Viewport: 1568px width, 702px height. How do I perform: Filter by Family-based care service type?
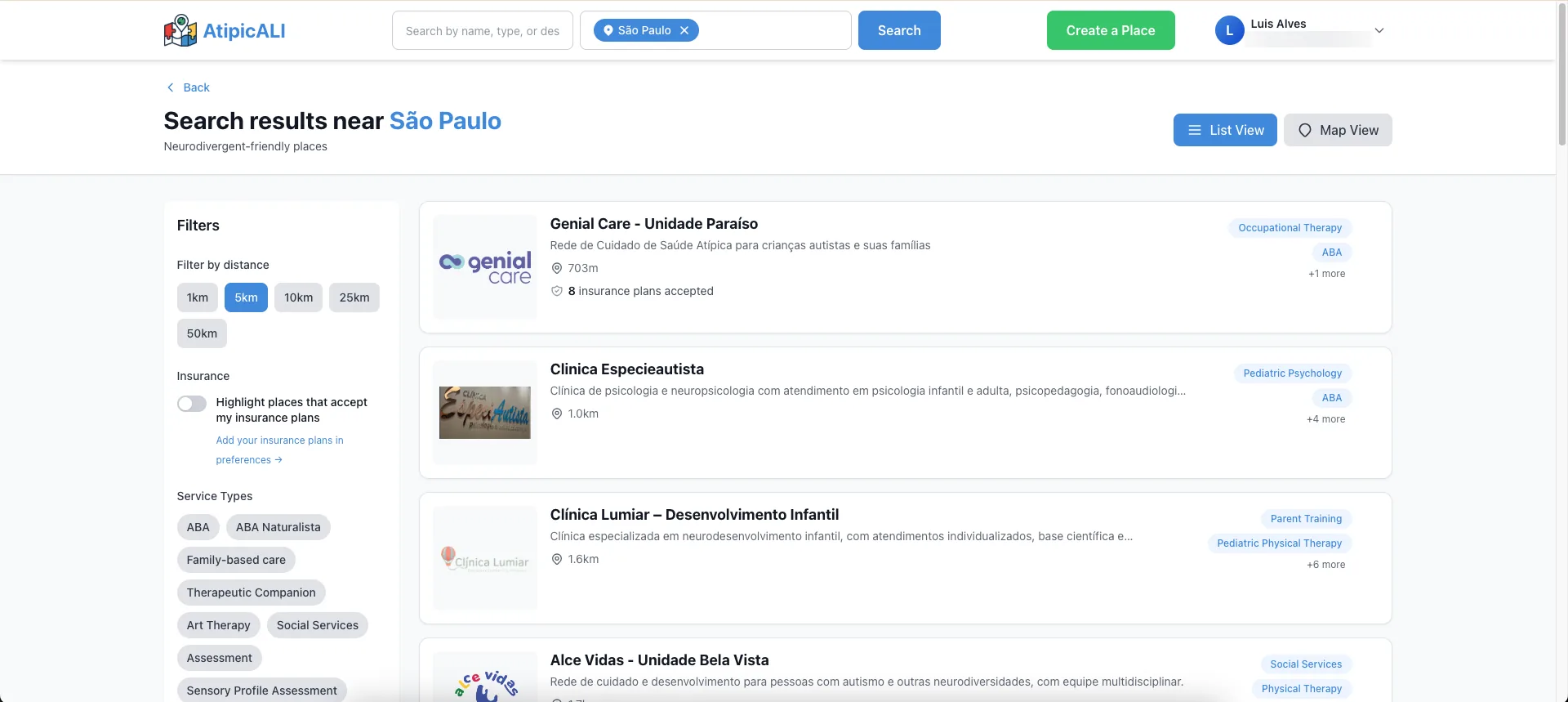point(236,560)
